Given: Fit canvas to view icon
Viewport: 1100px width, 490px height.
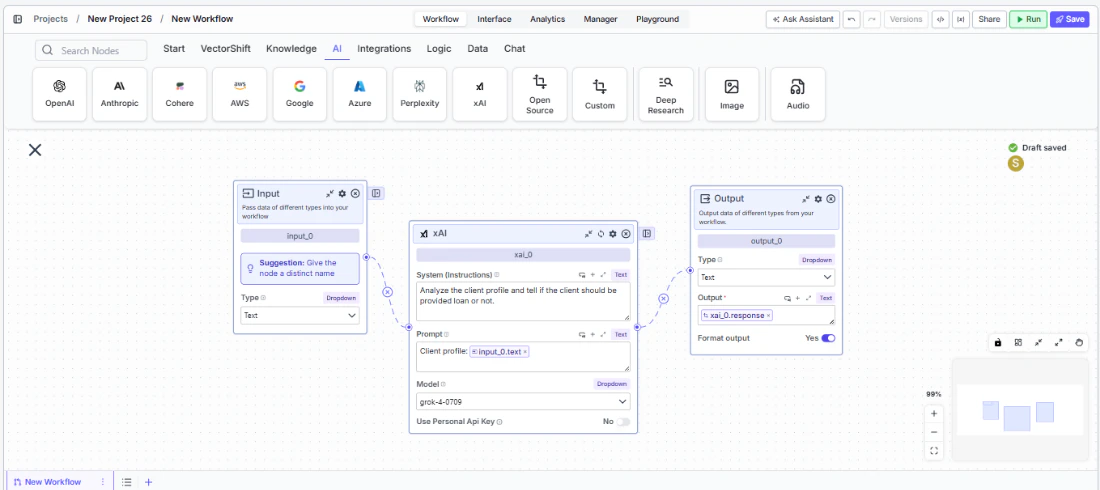Looking at the screenshot, I should tap(934, 451).
